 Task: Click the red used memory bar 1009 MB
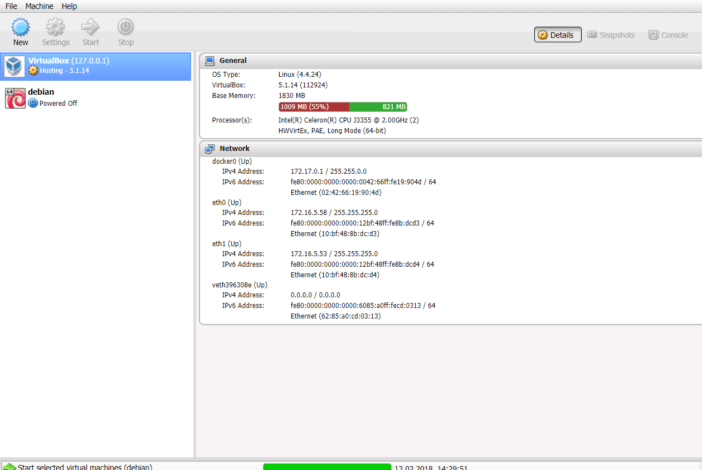pos(314,107)
